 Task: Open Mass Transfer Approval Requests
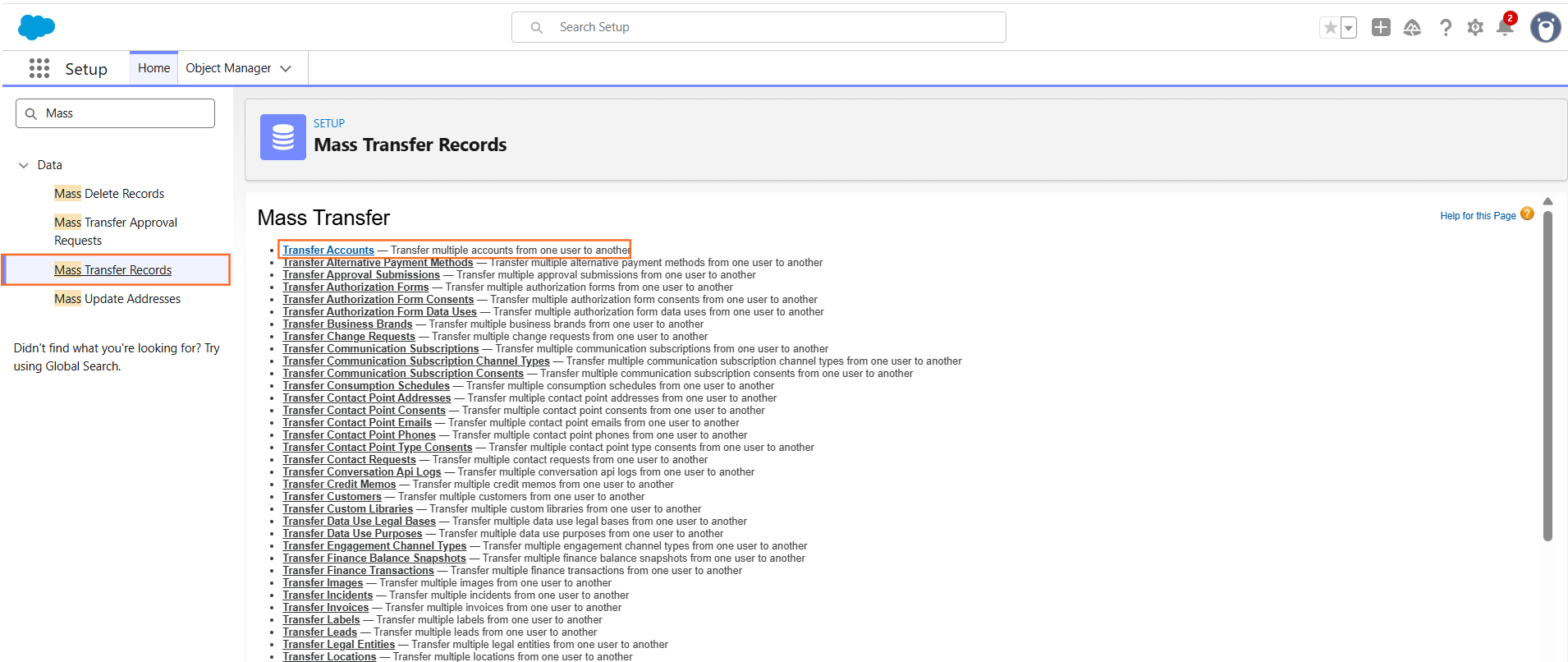(116, 232)
